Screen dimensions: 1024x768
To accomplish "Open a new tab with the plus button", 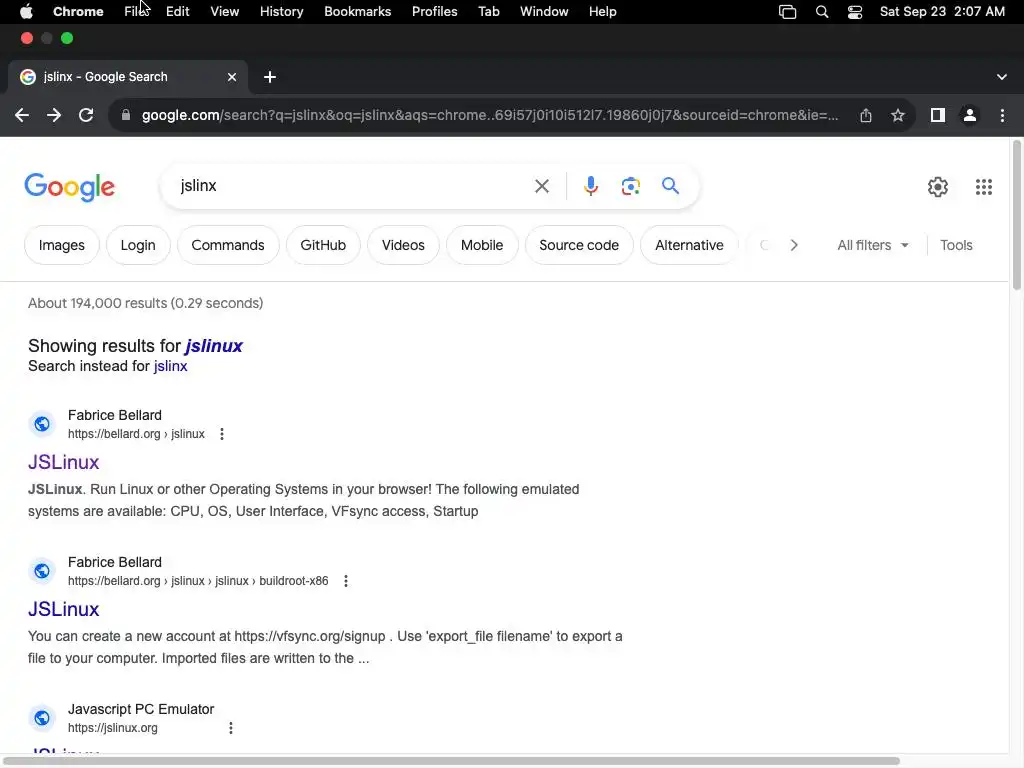I will pos(270,77).
